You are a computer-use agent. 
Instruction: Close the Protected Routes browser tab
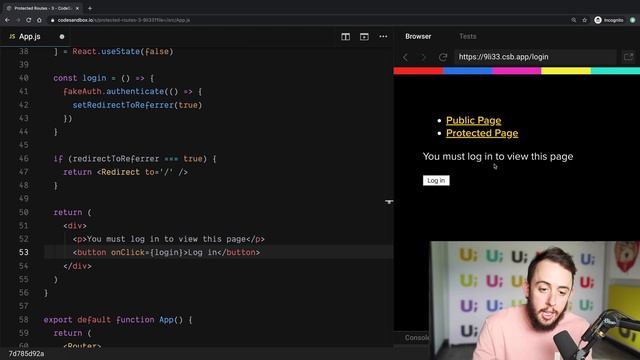click(77, 8)
